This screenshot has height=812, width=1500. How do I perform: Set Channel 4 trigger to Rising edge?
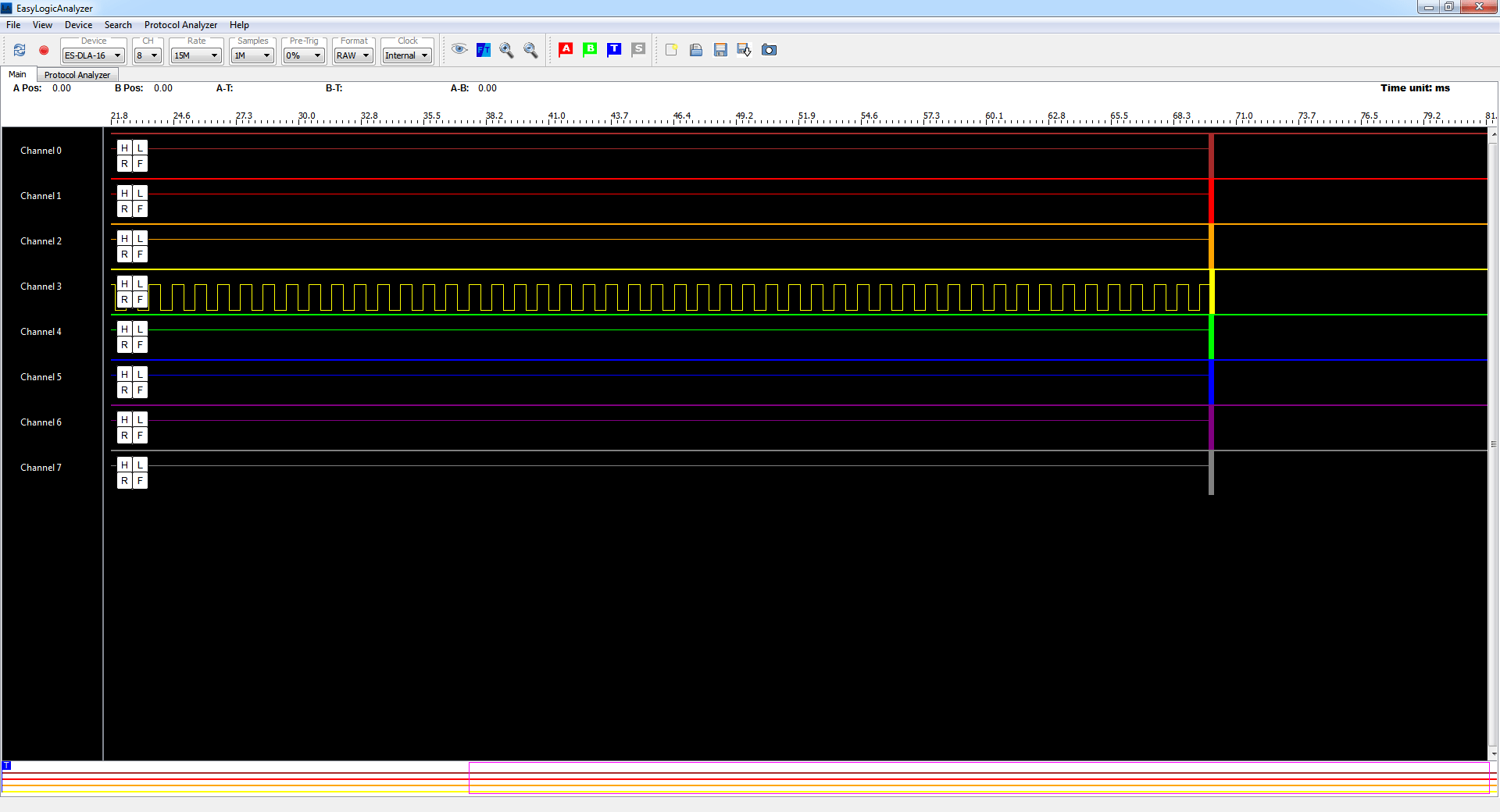[124, 344]
